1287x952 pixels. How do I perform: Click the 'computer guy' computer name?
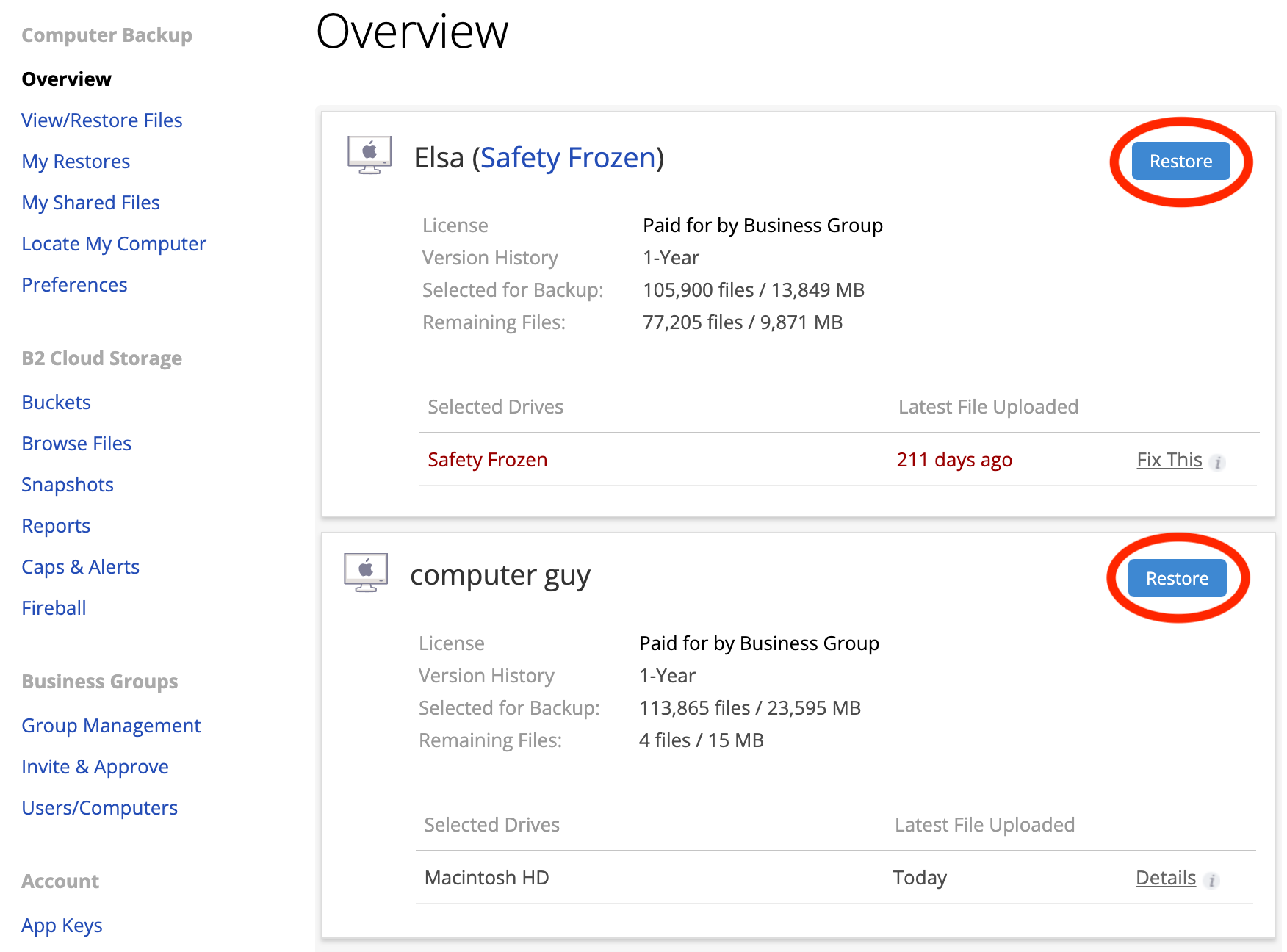pyautogui.click(x=500, y=576)
